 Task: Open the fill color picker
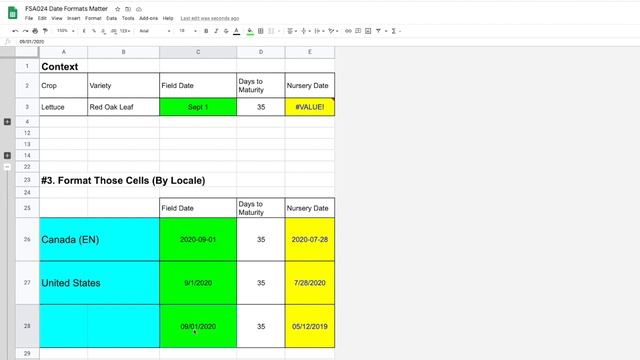(x=250, y=31)
